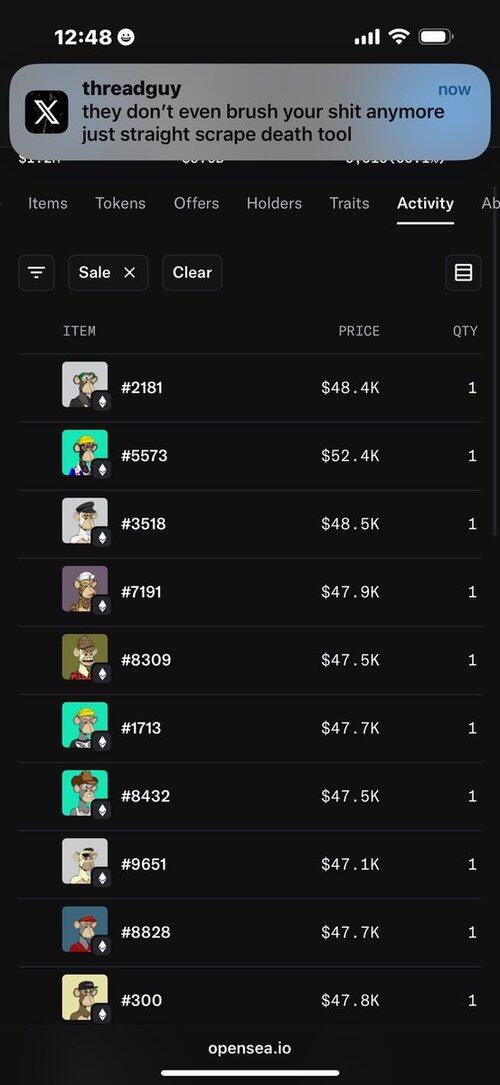This screenshot has height=1085, width=500.
Task: Open the filter options icon
Action: [x=37, y=273]
